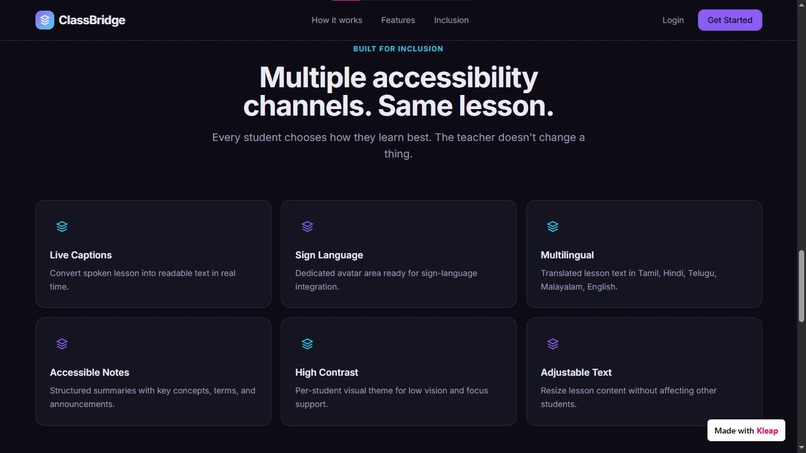Click the High Contrast card icon

307,343
